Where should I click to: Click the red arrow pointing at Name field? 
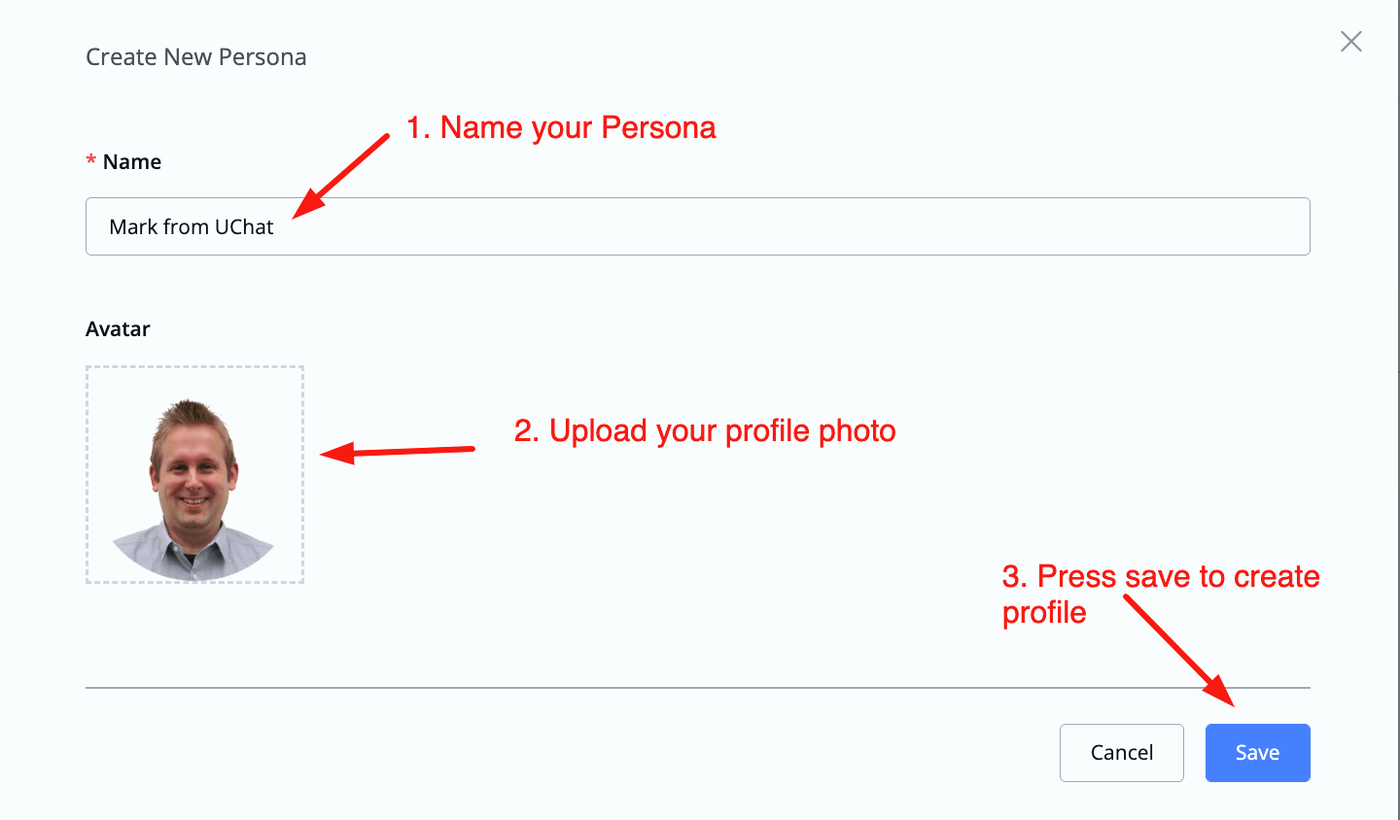[x=342, y=175]
